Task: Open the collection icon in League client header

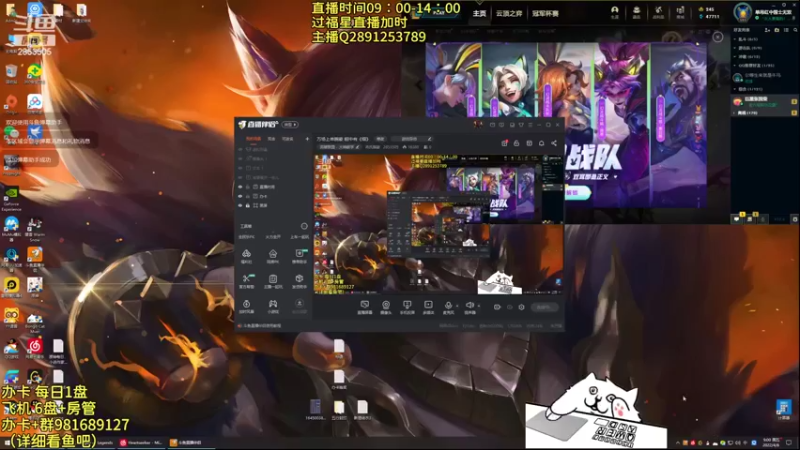Action: (x=636, y=10)
